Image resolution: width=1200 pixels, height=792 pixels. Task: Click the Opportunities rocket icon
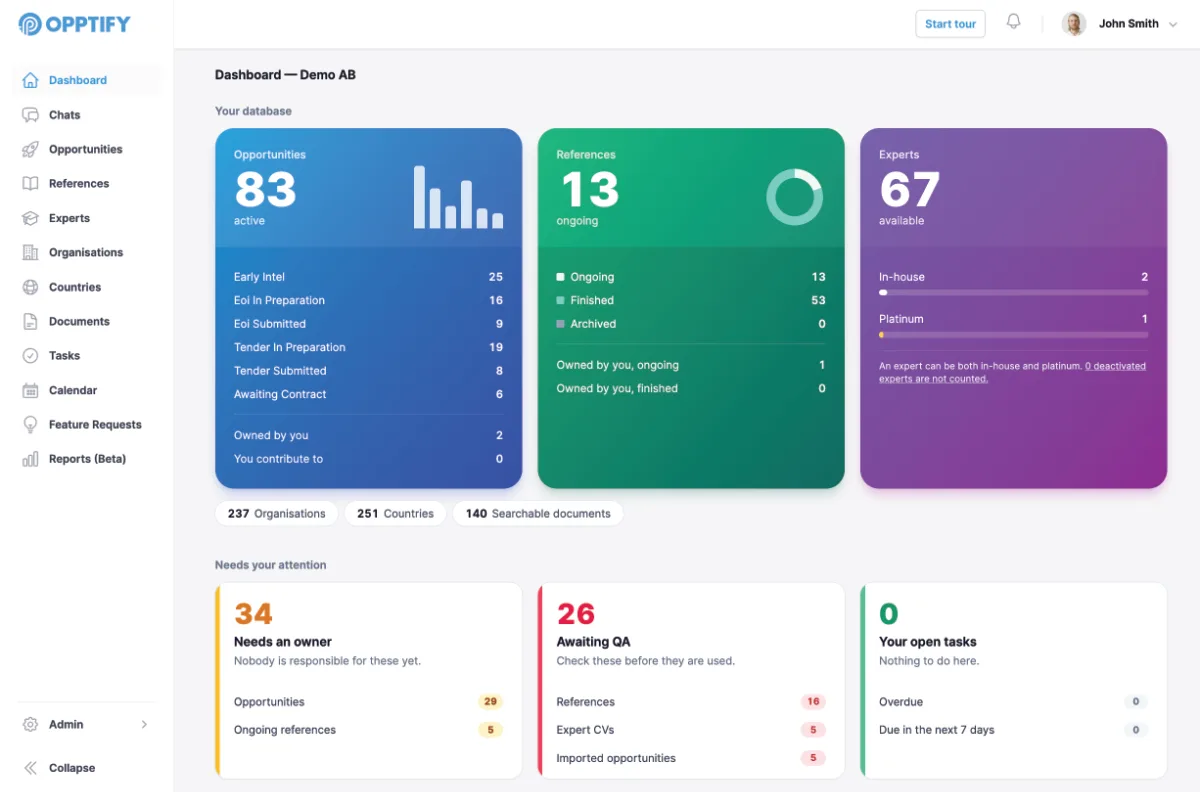tap(30, 149)
